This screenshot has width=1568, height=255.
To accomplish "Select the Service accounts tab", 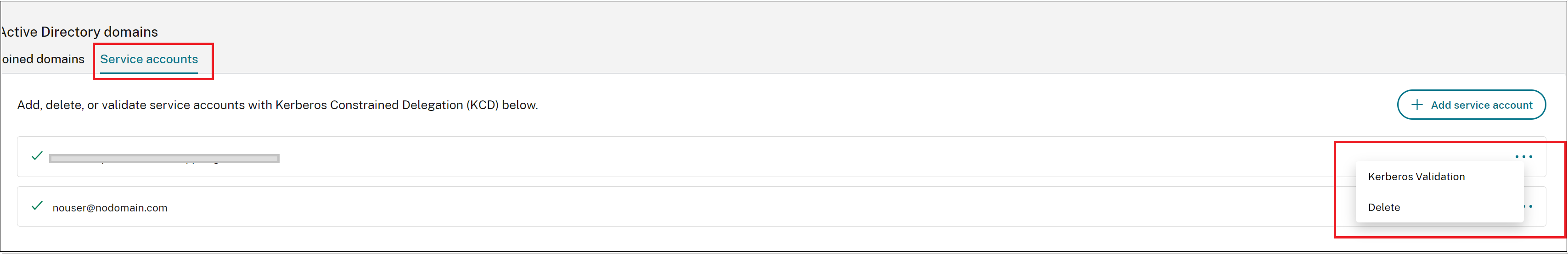I will coord(149,59).
